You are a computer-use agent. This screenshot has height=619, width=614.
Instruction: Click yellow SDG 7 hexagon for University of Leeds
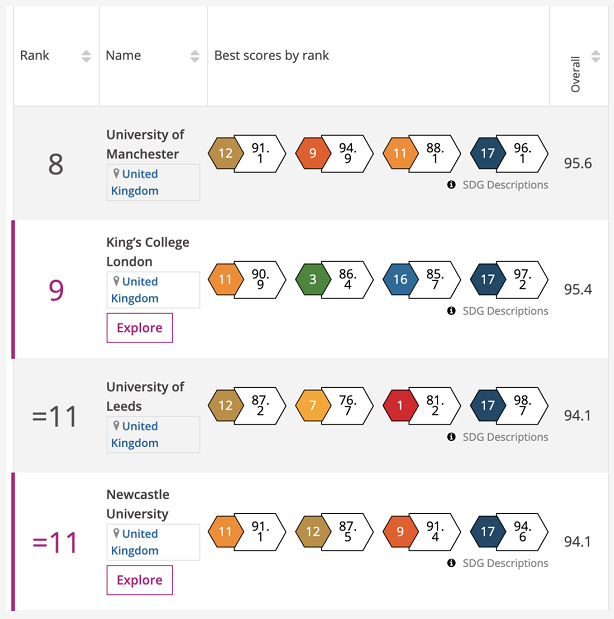tap(313, 406)
